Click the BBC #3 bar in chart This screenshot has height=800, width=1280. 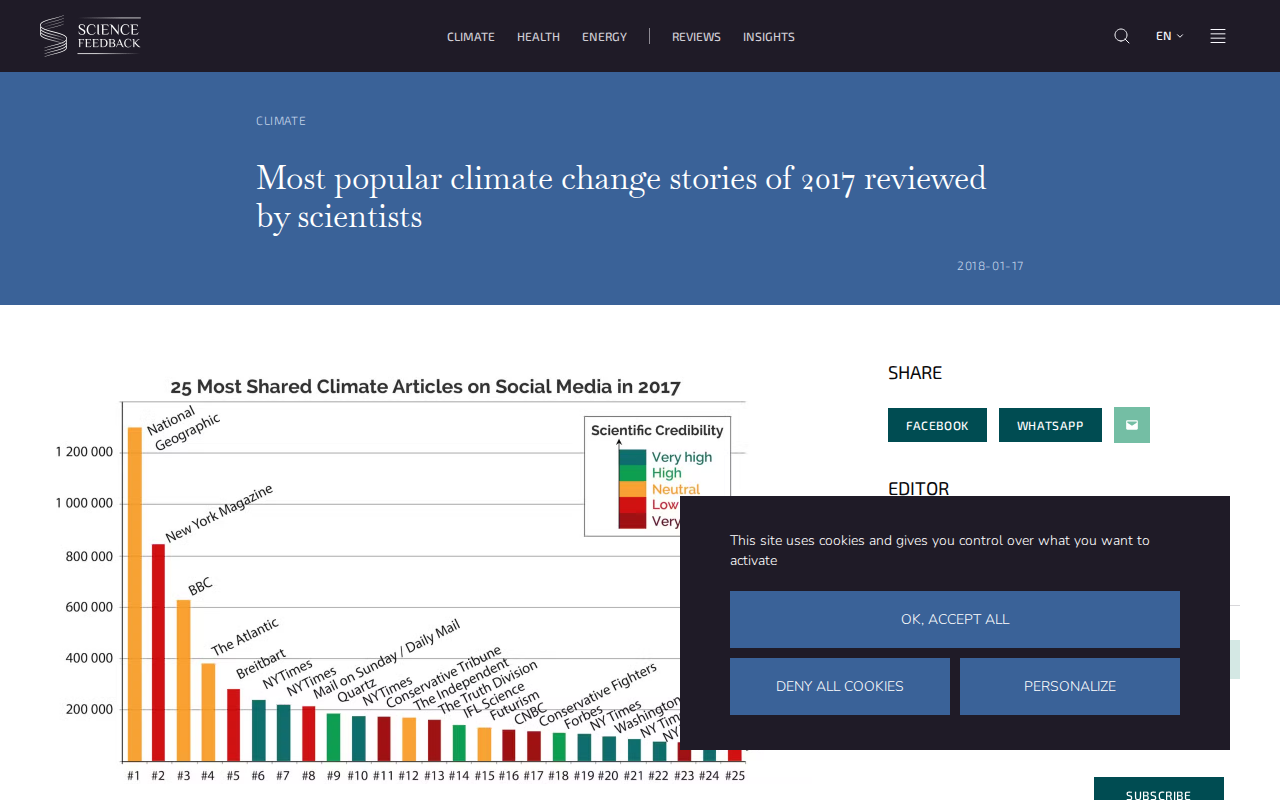click(183, 681)
